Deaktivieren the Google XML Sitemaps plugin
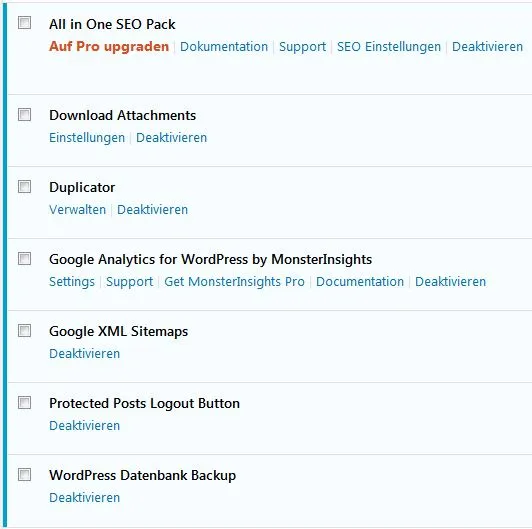 pos(84,354)
